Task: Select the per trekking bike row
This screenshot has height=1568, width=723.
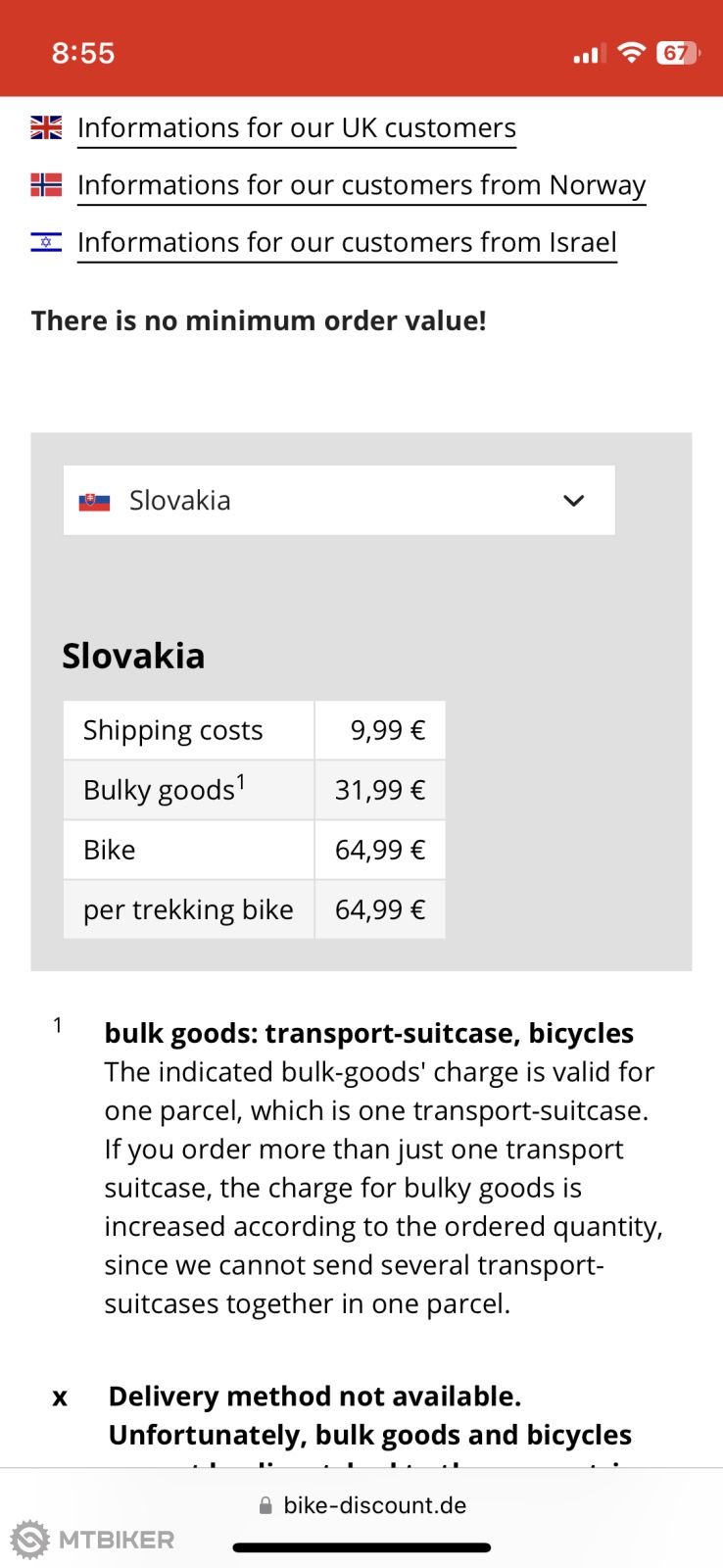Action: 254,910
